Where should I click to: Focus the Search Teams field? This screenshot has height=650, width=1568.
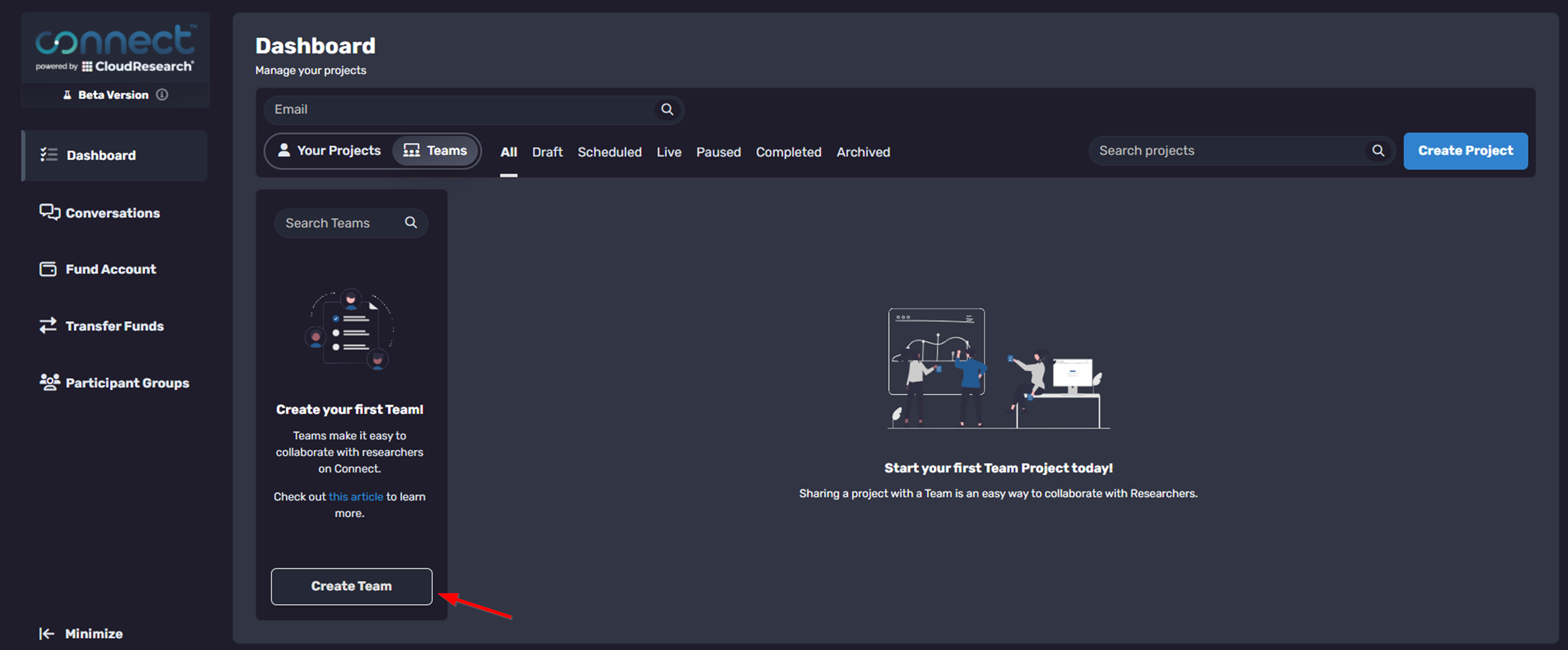coord(351,223)
